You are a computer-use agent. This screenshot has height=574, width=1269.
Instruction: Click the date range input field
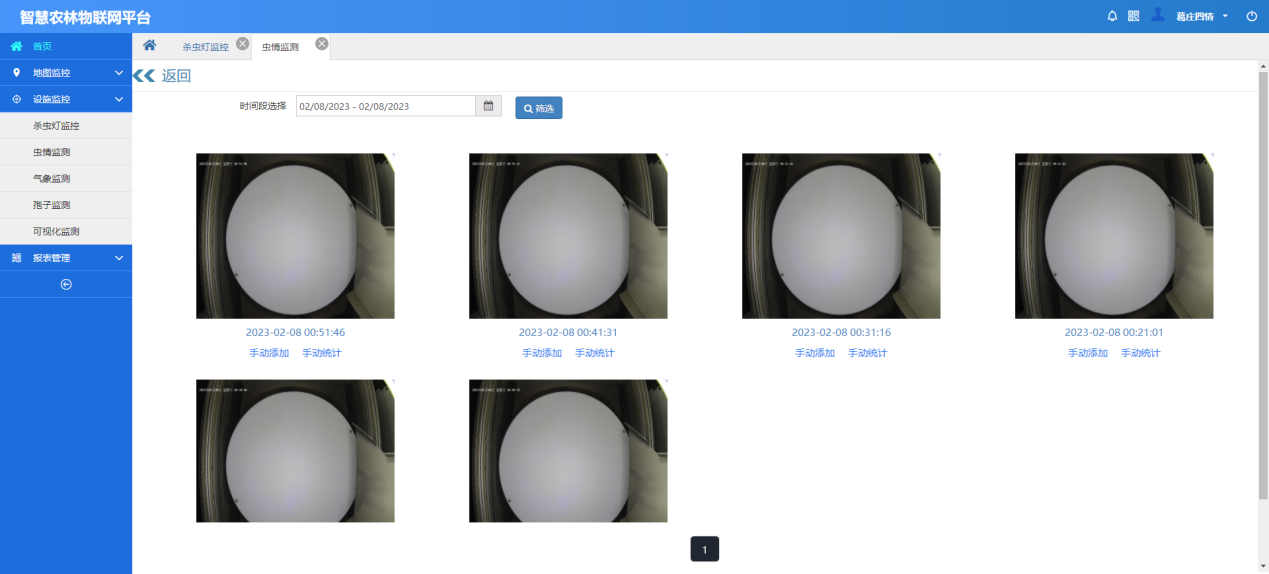pos(385,106)
